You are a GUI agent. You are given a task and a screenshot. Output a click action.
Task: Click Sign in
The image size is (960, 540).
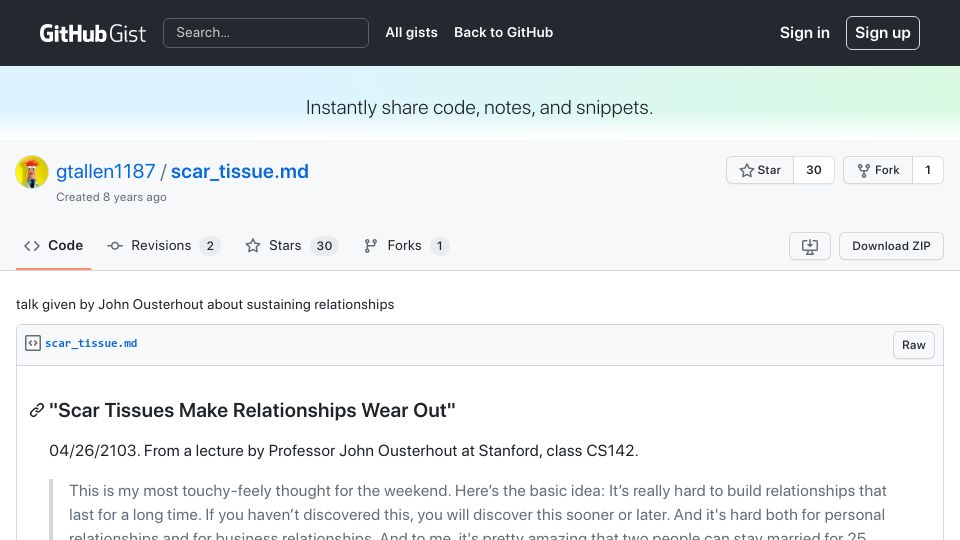pos(804,33)
